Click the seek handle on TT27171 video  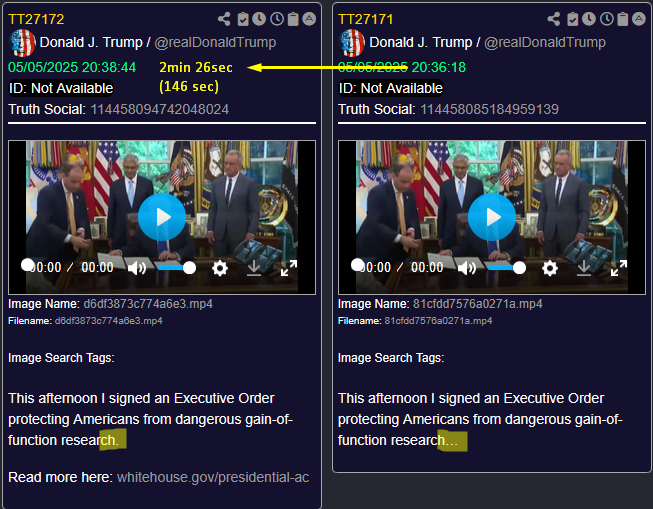[x=357, y=264]
